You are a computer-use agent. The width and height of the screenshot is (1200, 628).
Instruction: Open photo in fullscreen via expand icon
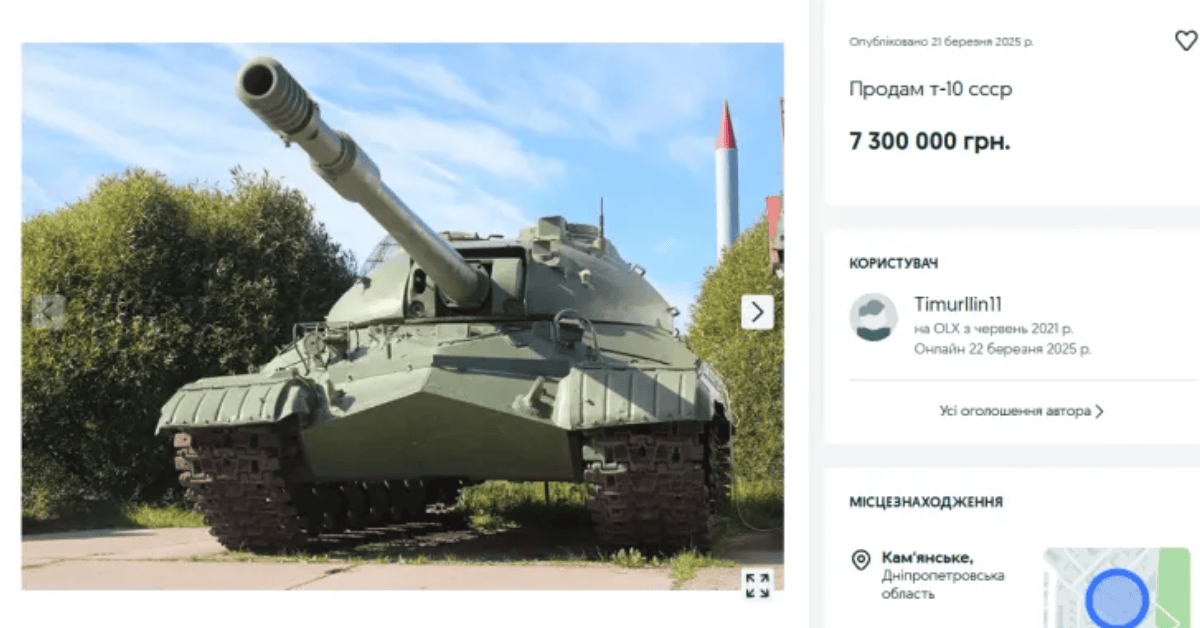(757, 585)
